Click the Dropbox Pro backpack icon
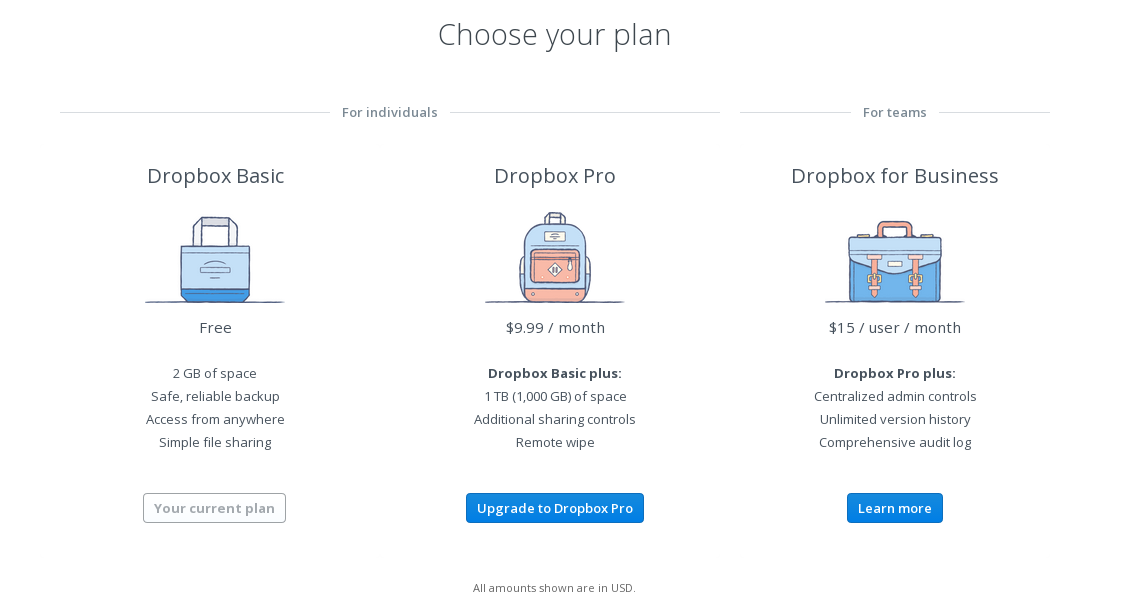Screen dimensions: 1127x604 tap(555, 257)
